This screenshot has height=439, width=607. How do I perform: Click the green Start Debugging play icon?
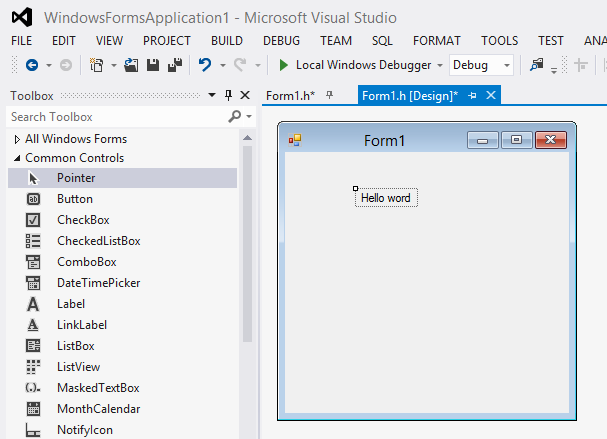point(283,65)
